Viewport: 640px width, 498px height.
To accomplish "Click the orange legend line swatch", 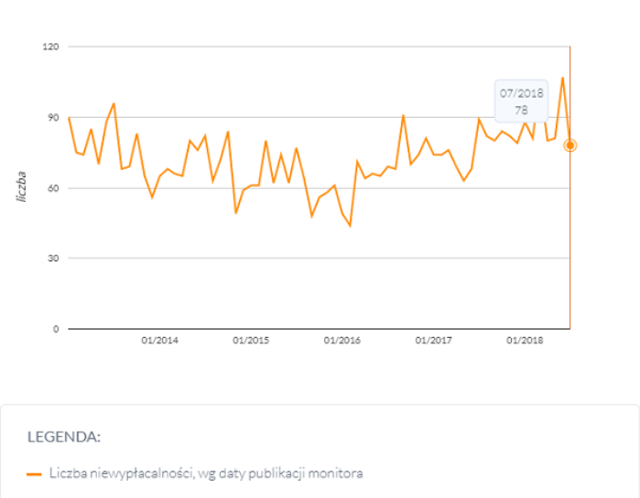I will click(34, 474).
